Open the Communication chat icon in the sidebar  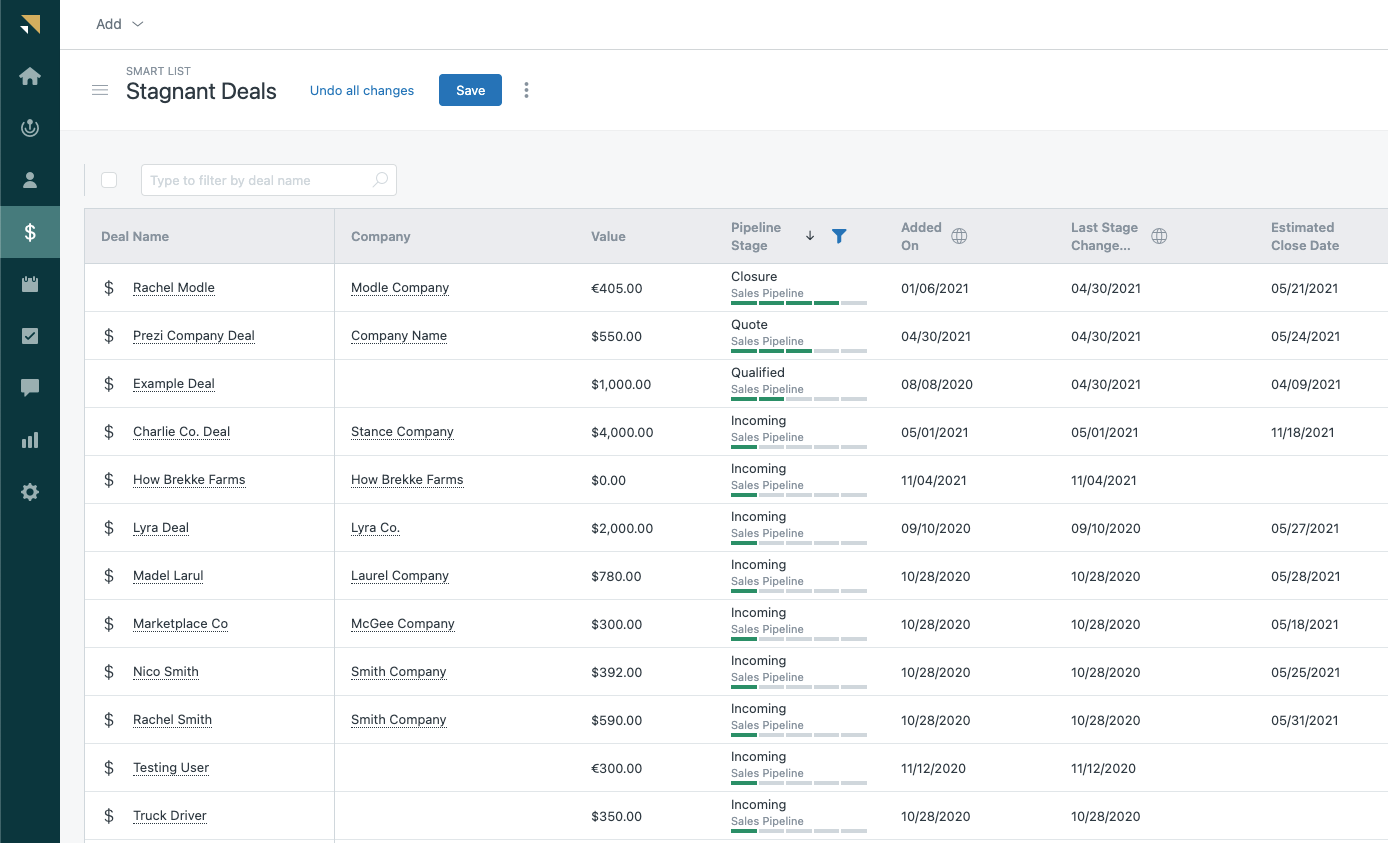tap(30, 388)
